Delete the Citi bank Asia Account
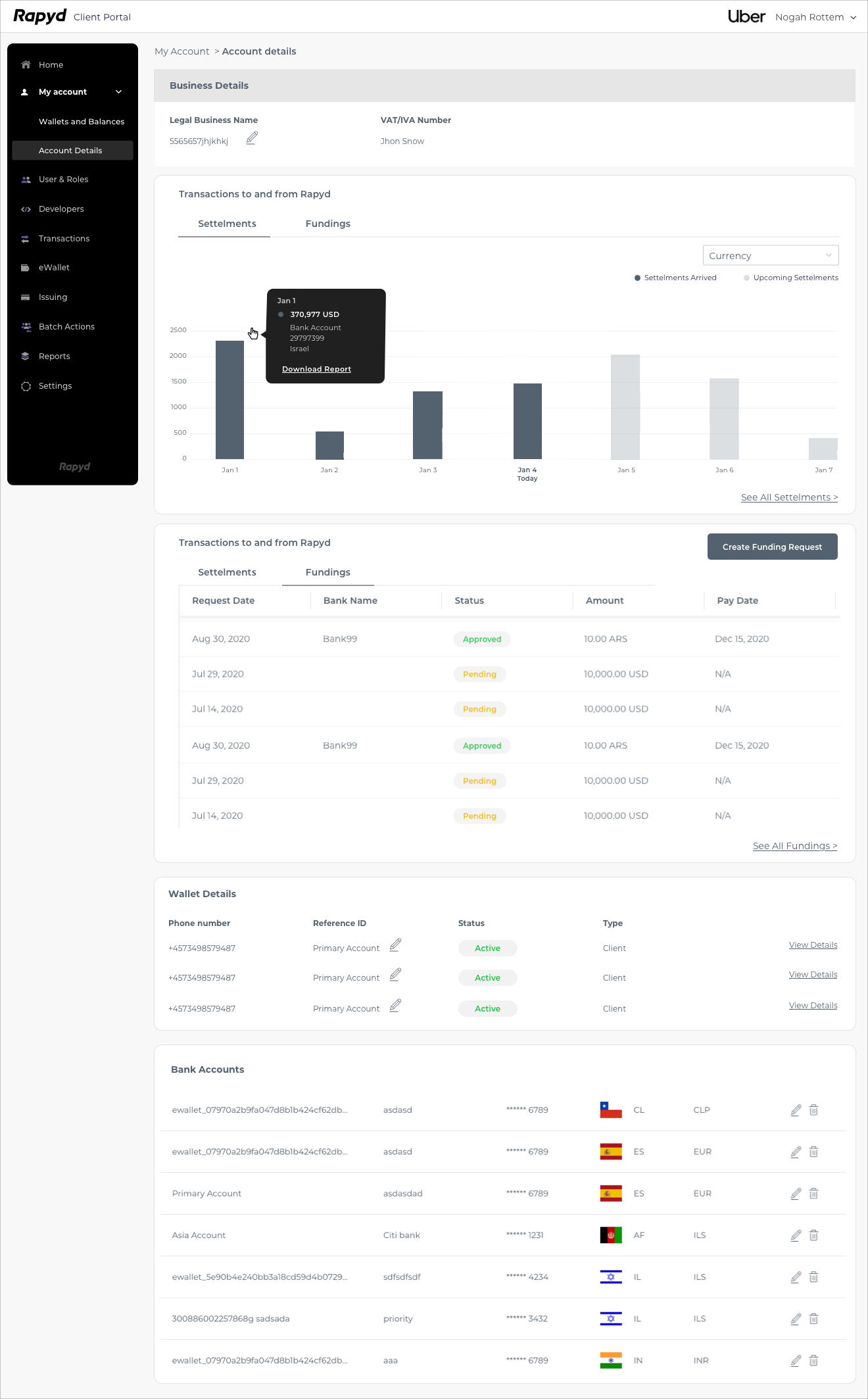868x1399 pixels. pyautogui.click(x=813, y=1235)
